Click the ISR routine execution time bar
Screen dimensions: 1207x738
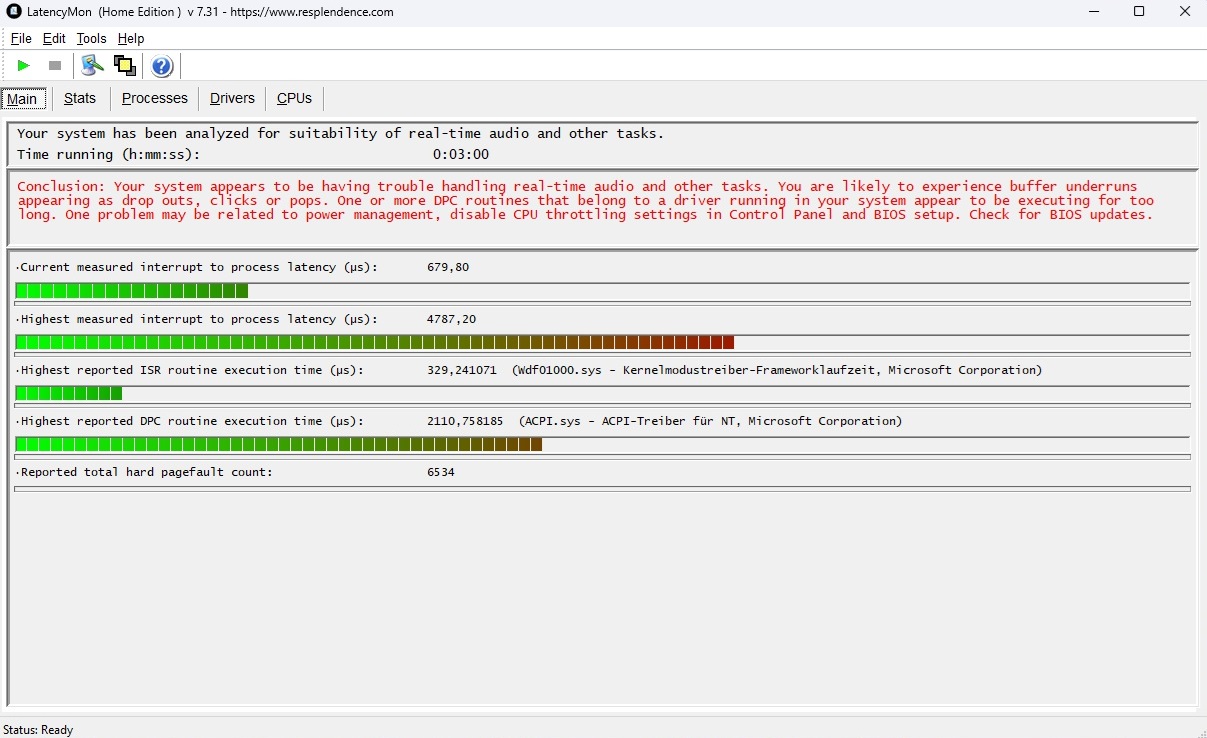pos(69,393)
